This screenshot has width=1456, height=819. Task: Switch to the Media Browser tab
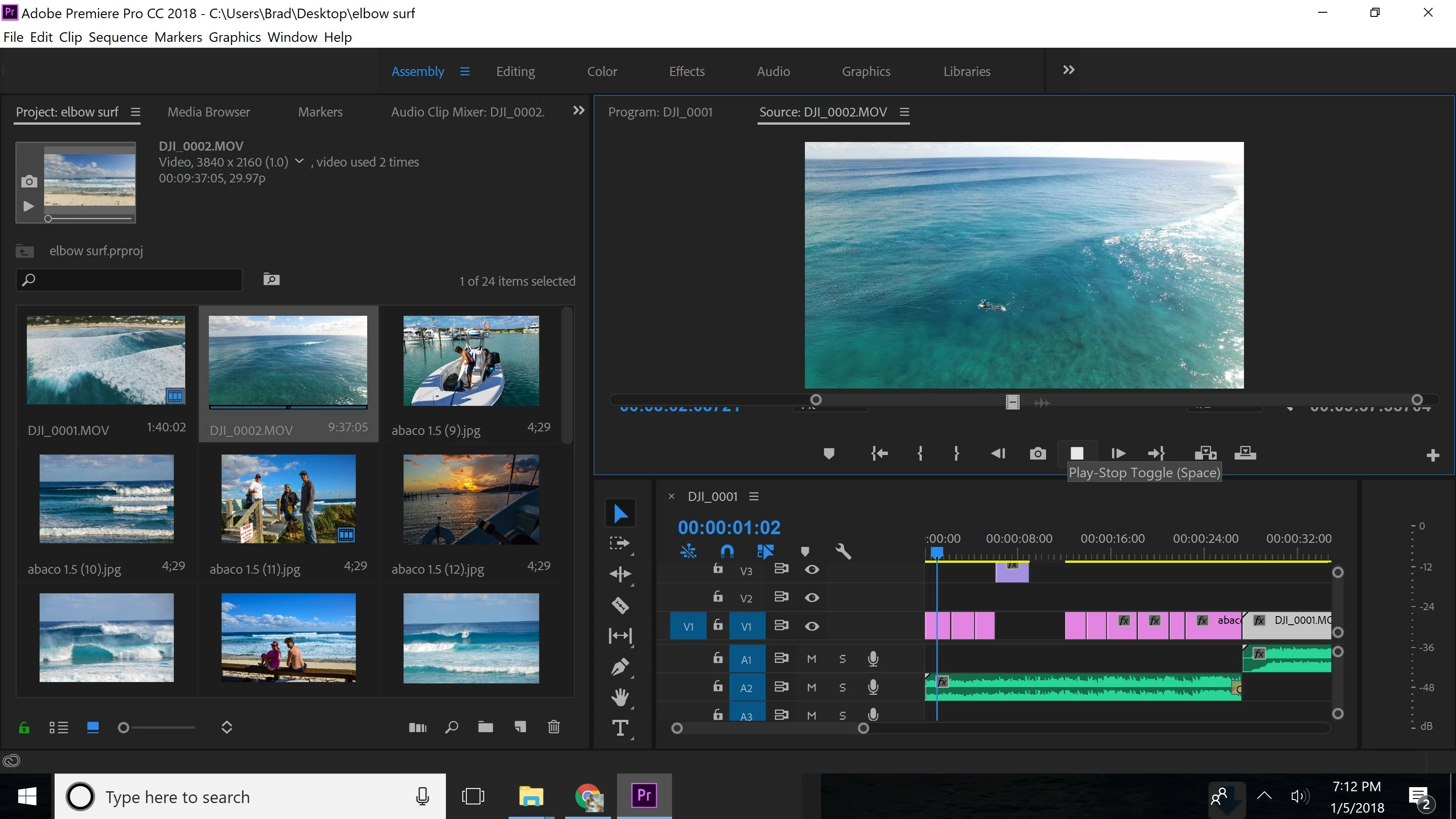208,112
